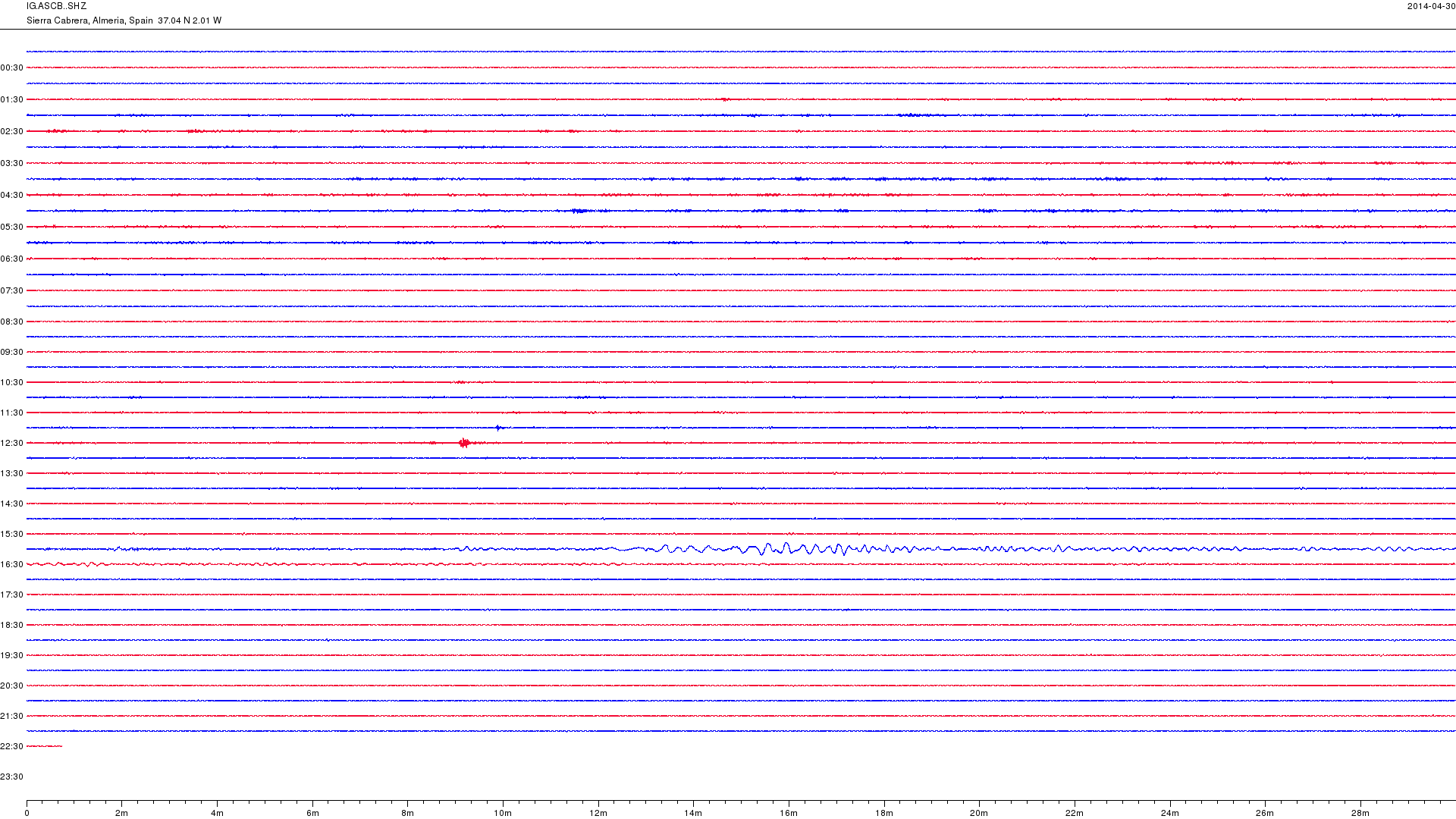The image size is (1456, 819).
Task: Click the 26m tick on the minute axis
Action: (1265, 813)
